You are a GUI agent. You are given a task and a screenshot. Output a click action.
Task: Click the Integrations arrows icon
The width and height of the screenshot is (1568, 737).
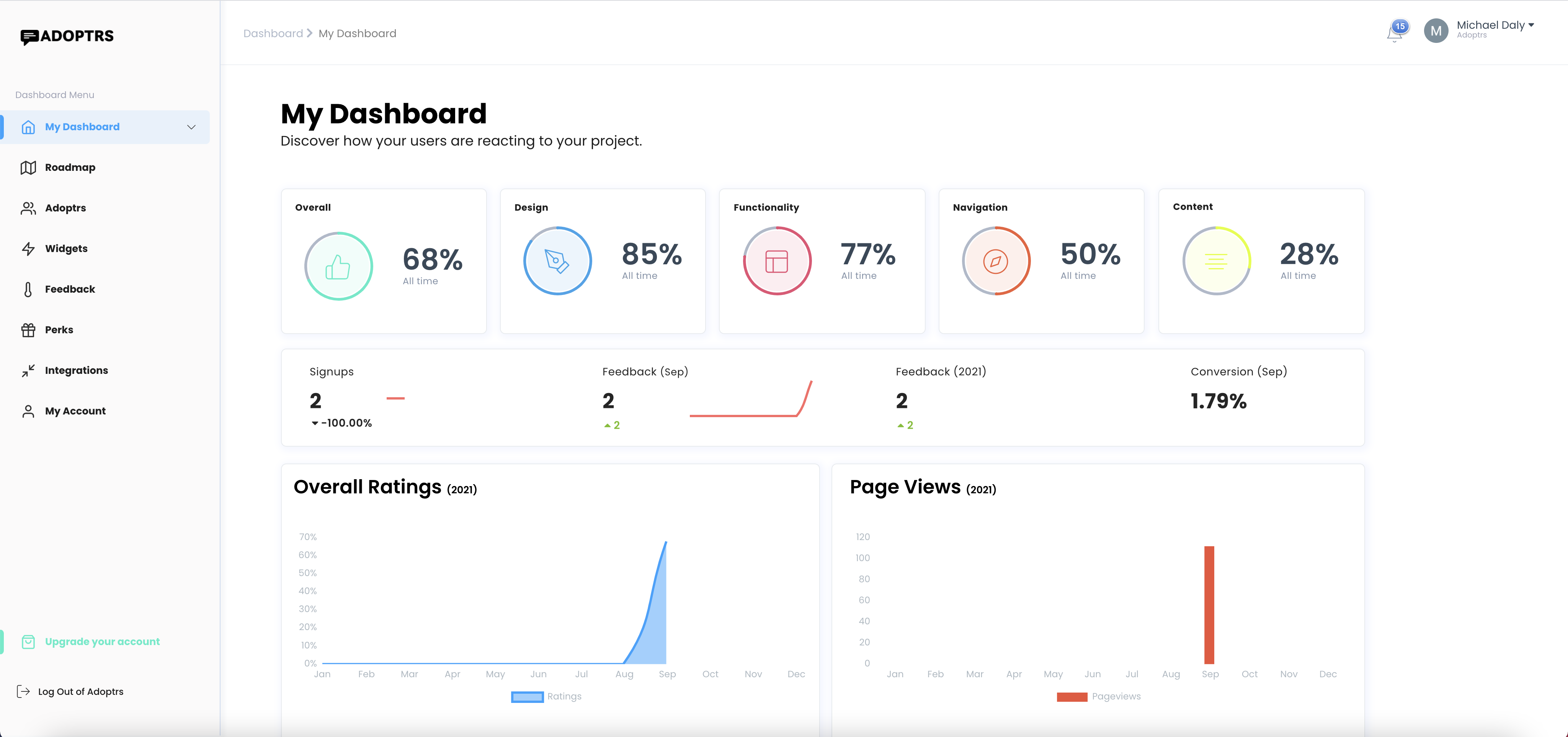point(28,370)
